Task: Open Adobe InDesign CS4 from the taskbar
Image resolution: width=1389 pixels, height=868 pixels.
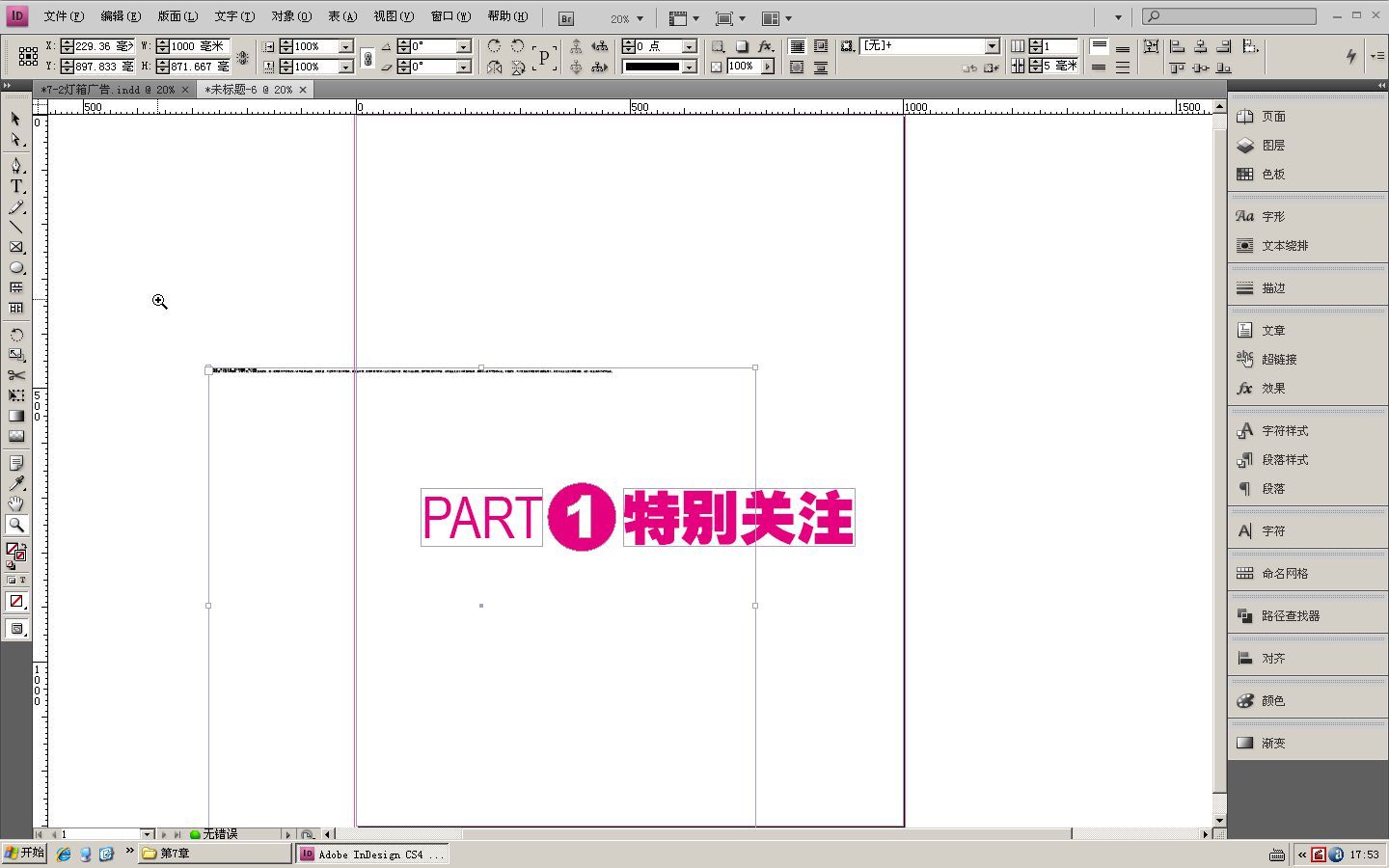Action: pos(371,854)
